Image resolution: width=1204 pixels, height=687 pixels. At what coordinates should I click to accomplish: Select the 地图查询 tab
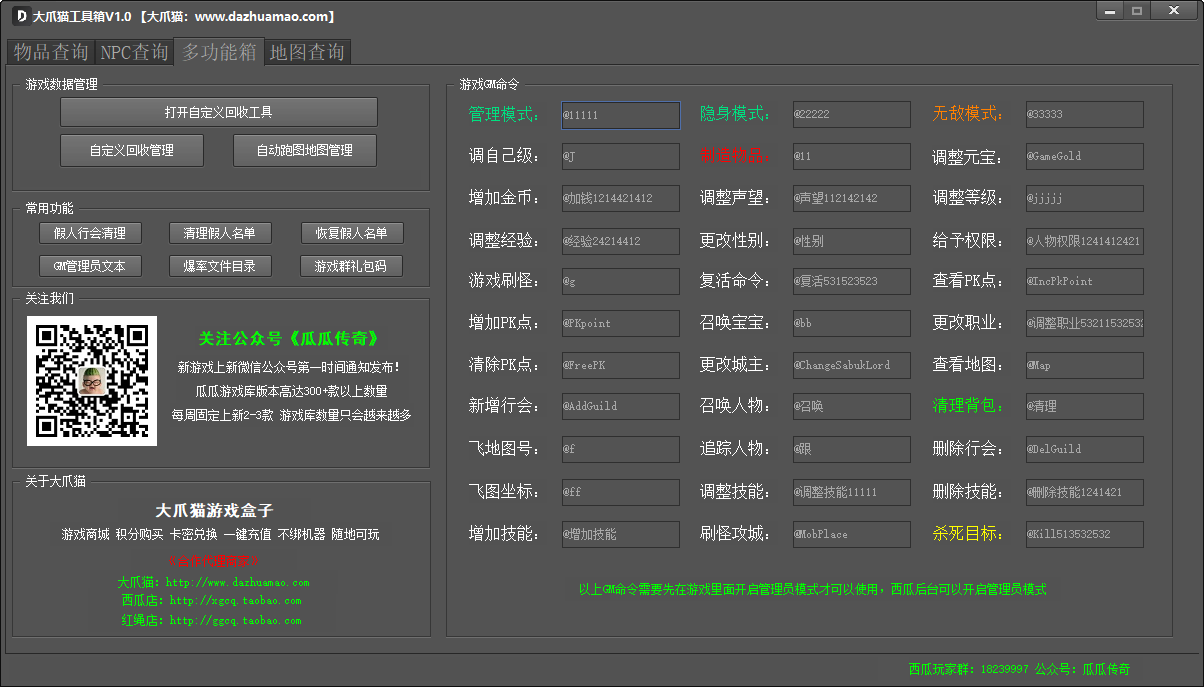(307, 52)
